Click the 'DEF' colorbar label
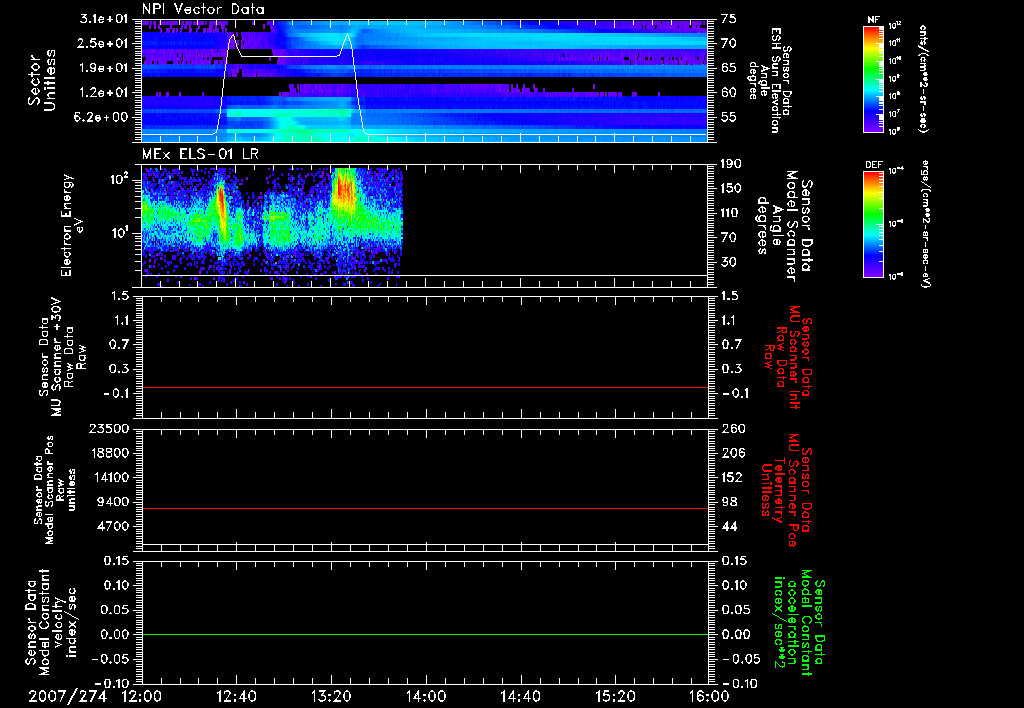 [874, 165]
